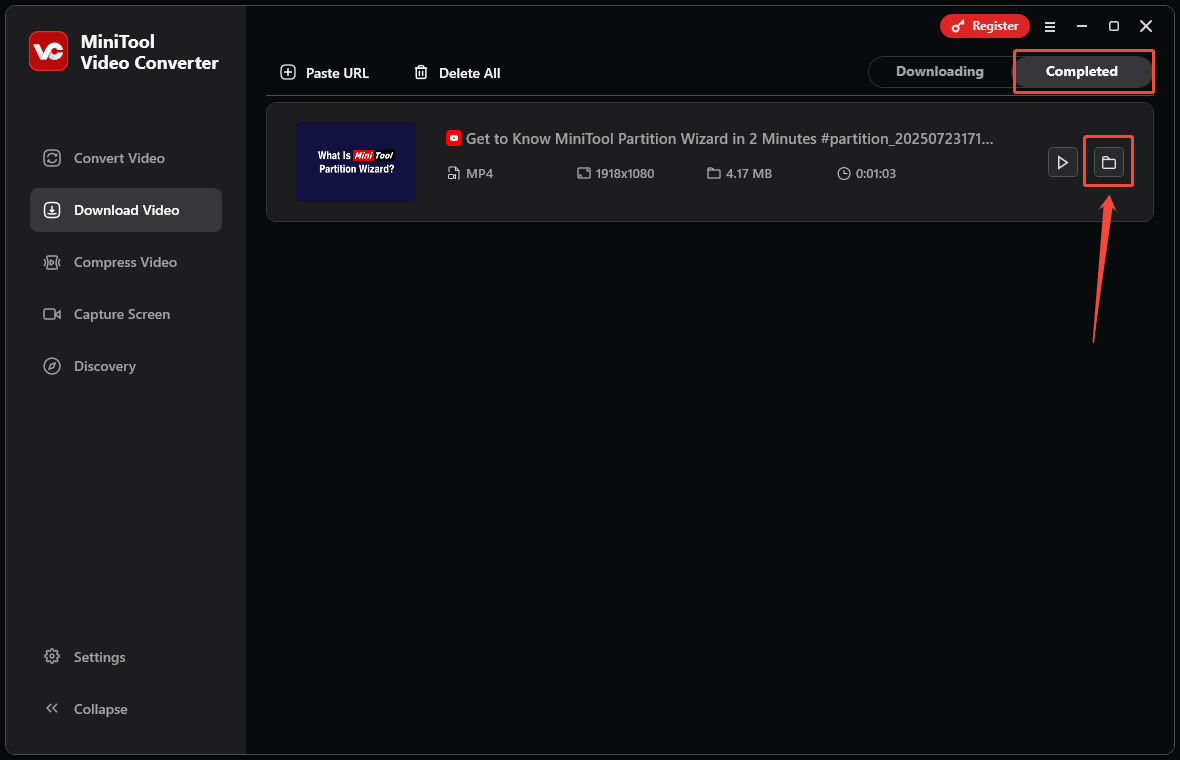Screen dimensions: 1180x760
Task: Open the Convert Video section
Action: [x=104, y=158]
